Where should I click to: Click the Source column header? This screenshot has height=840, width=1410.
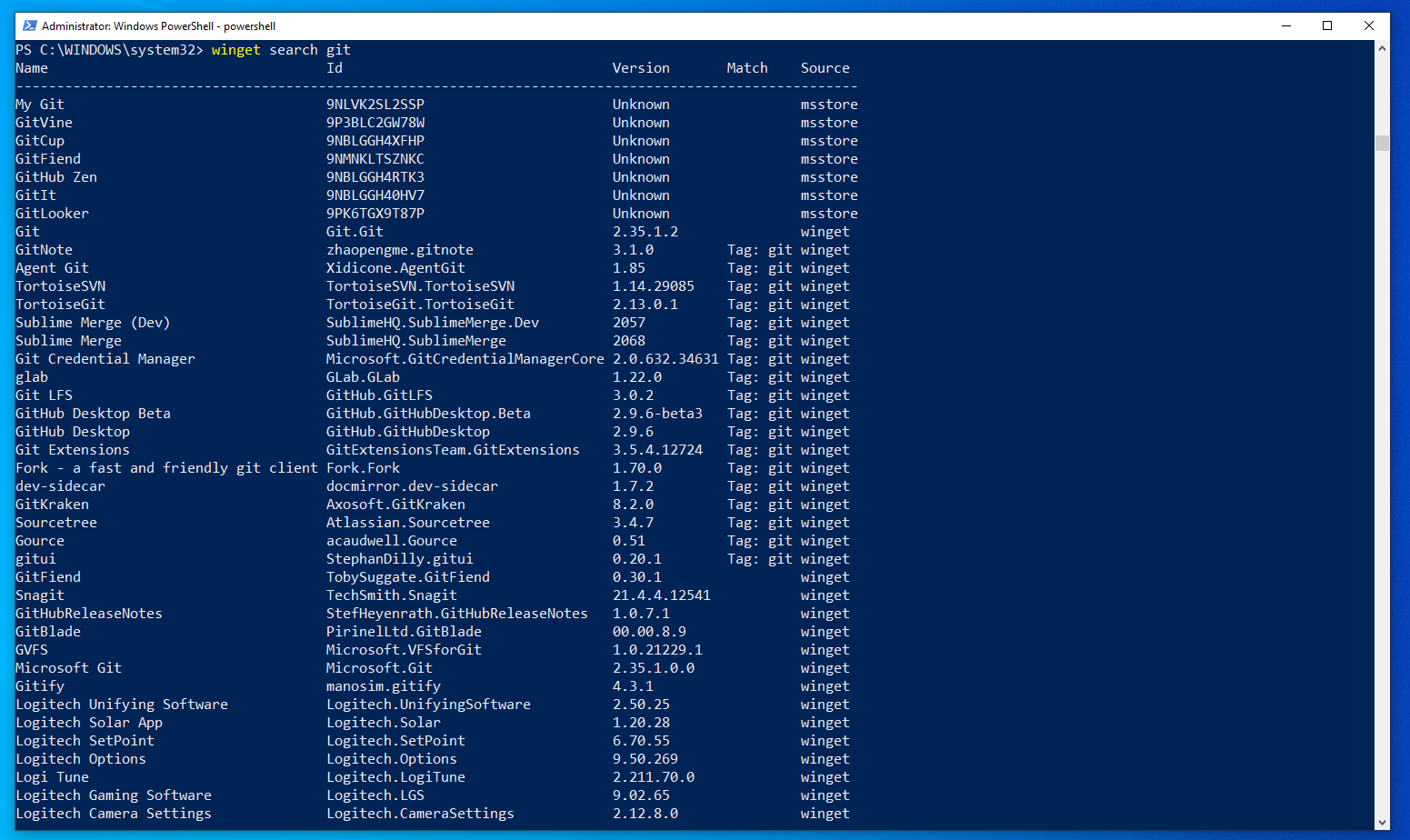(x=825, y=68)
